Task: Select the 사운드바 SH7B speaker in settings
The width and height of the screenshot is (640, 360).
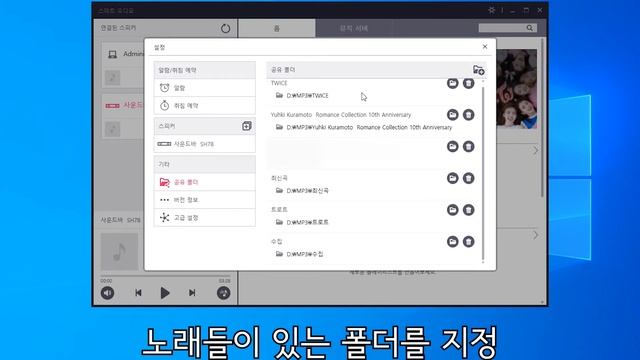Action: point(204,144)
